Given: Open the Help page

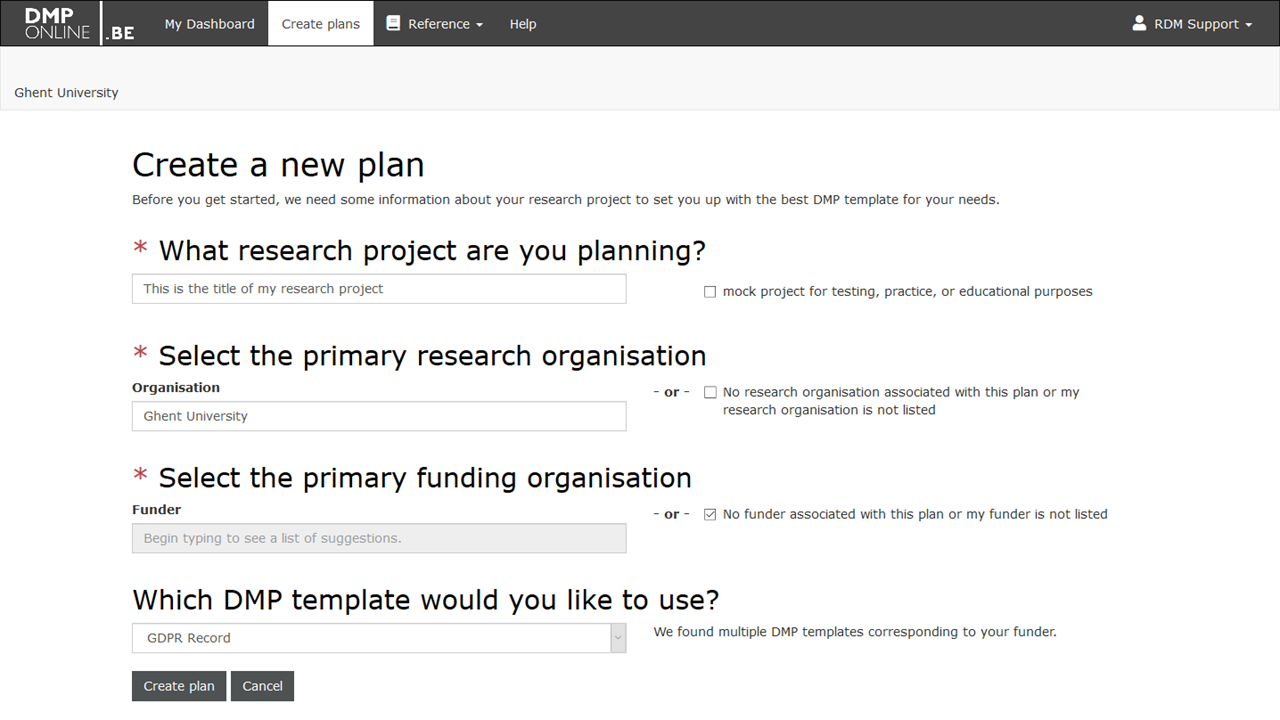Looking at the screenshot, I should coord(523,24).
